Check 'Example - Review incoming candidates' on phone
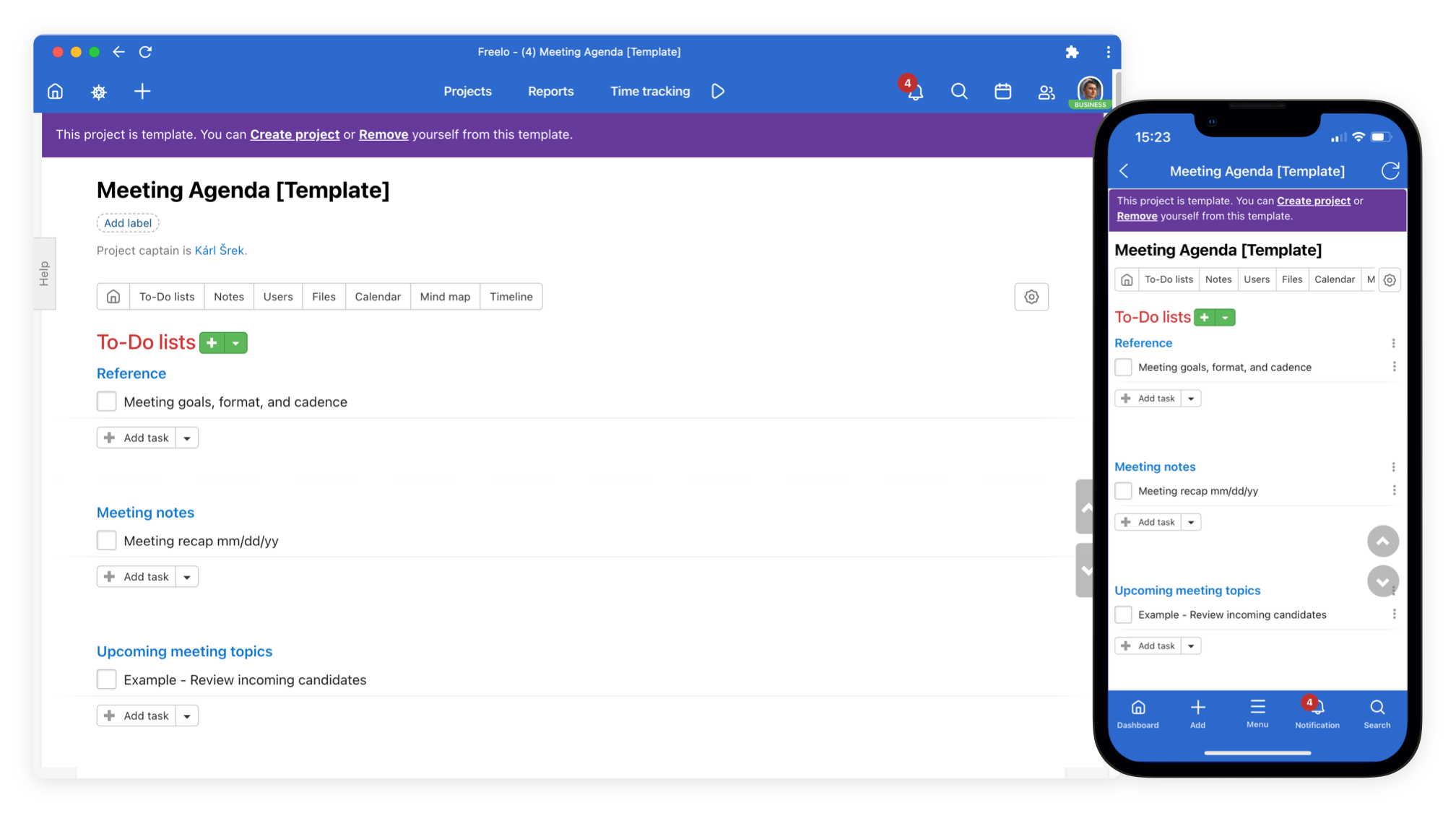This screenshot has height=813, width=1456. coord(1124,614)
